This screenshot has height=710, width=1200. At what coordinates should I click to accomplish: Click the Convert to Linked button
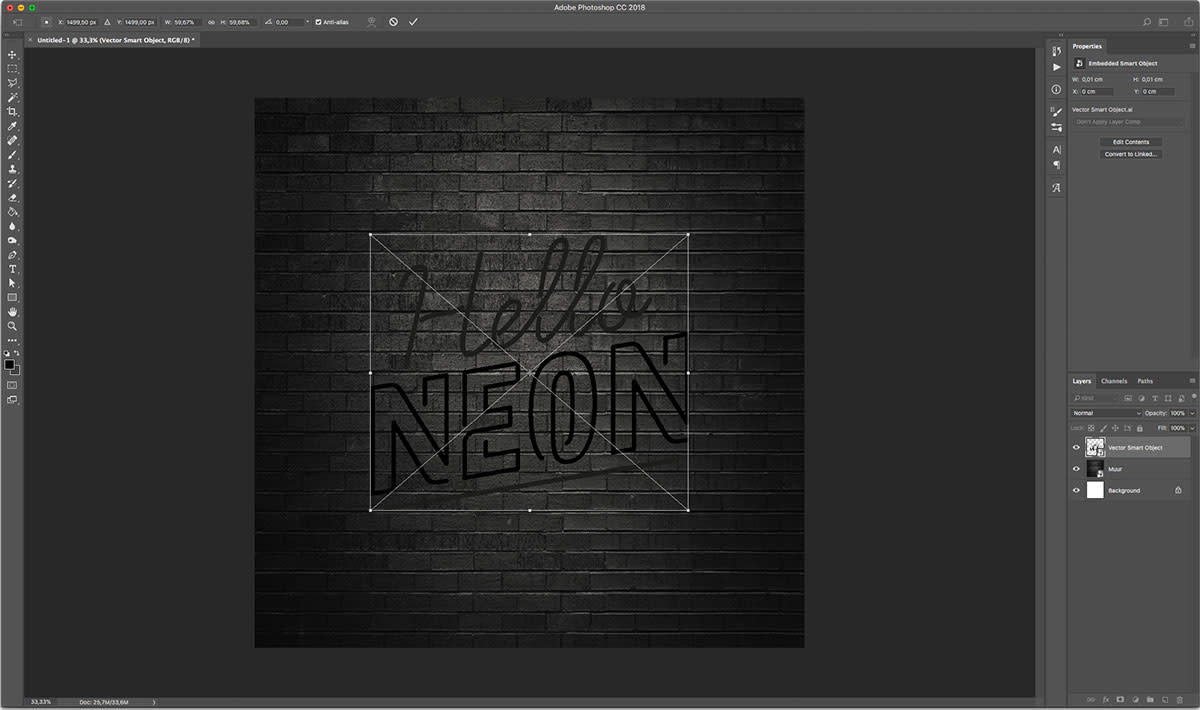tap(1131, 154)
